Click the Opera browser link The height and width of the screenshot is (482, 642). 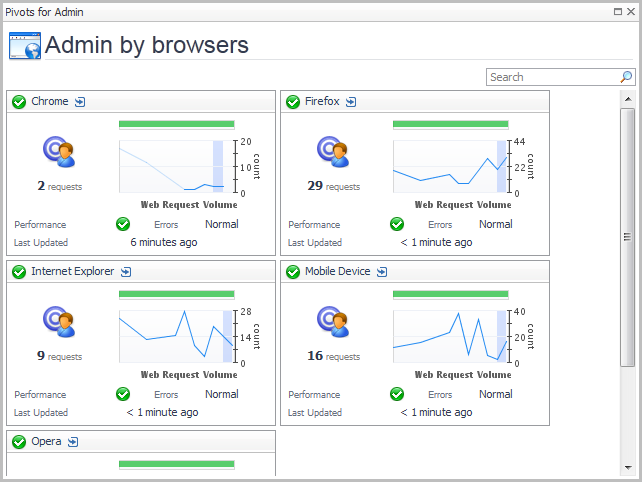[x=46, y=442]
